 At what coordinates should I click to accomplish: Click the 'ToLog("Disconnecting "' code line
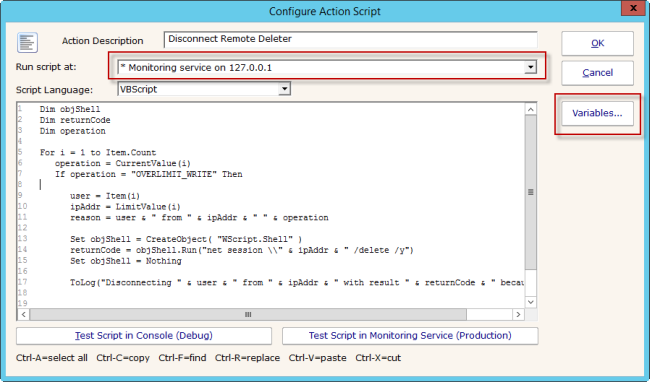point(297,283)
